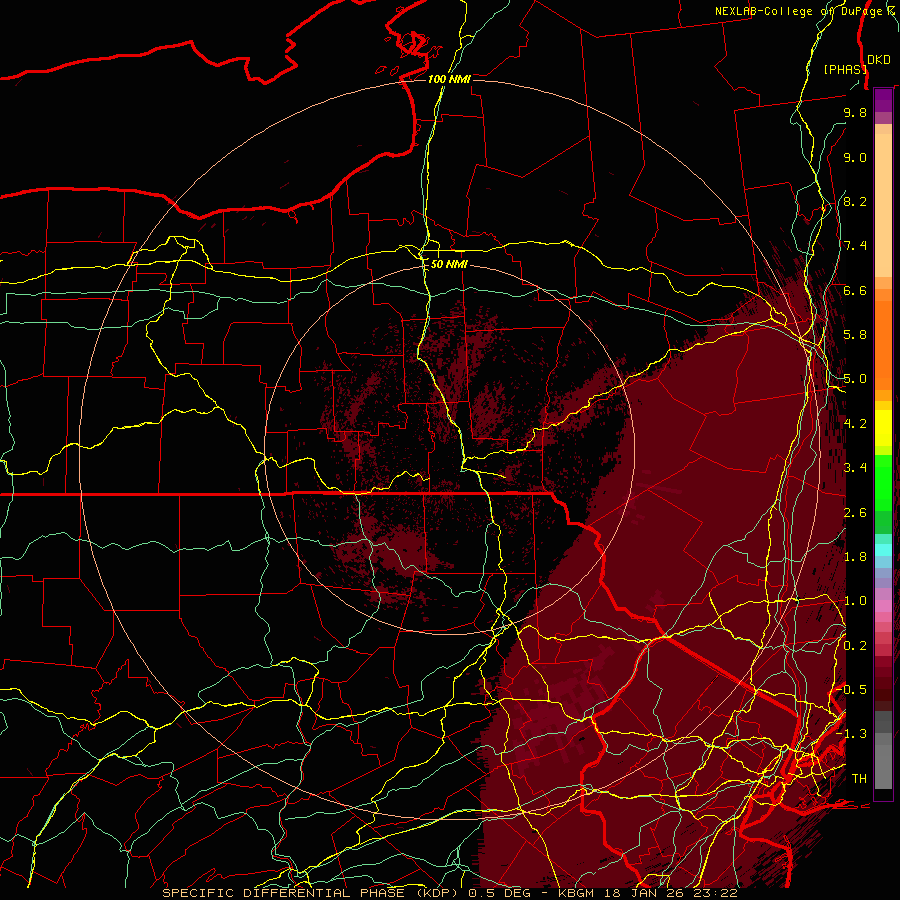Click the 1.8 value on the color scale
900x900 pixels.
(855, 557)
